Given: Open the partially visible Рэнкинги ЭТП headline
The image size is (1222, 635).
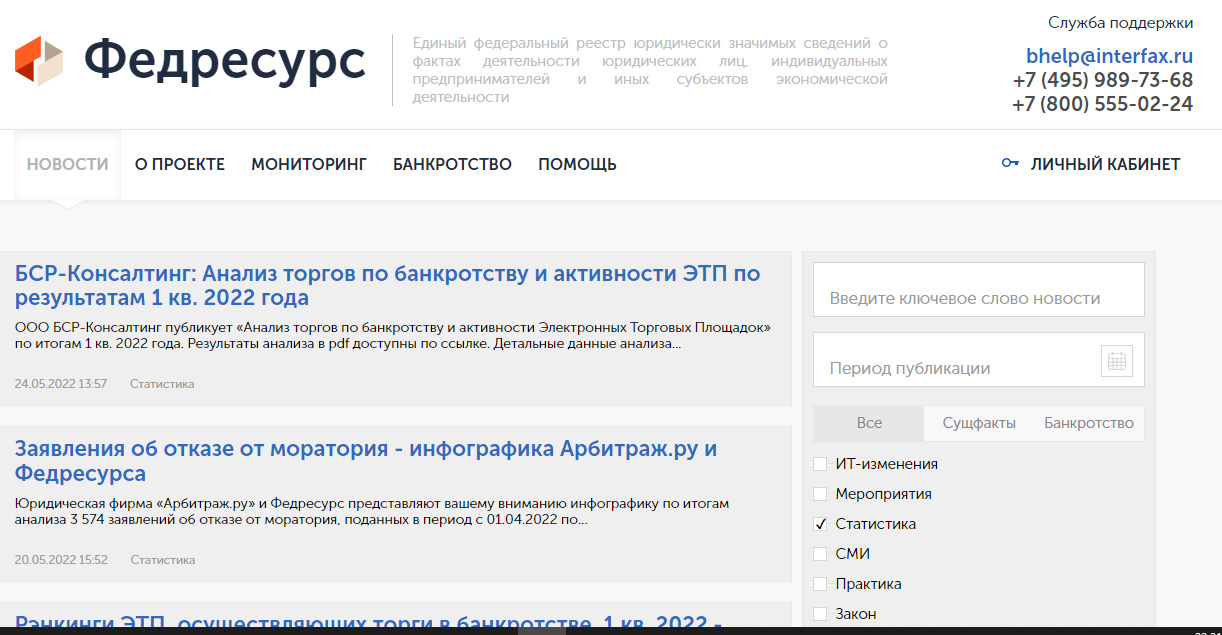Looking at the screenshot, I should [x=368, y=623].
